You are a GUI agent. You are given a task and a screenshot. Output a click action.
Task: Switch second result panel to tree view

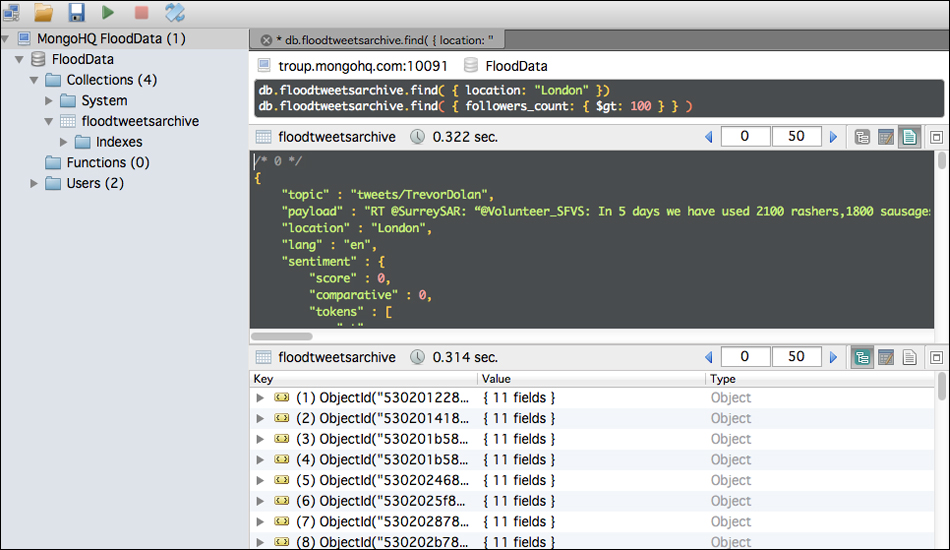click(862, 357)
